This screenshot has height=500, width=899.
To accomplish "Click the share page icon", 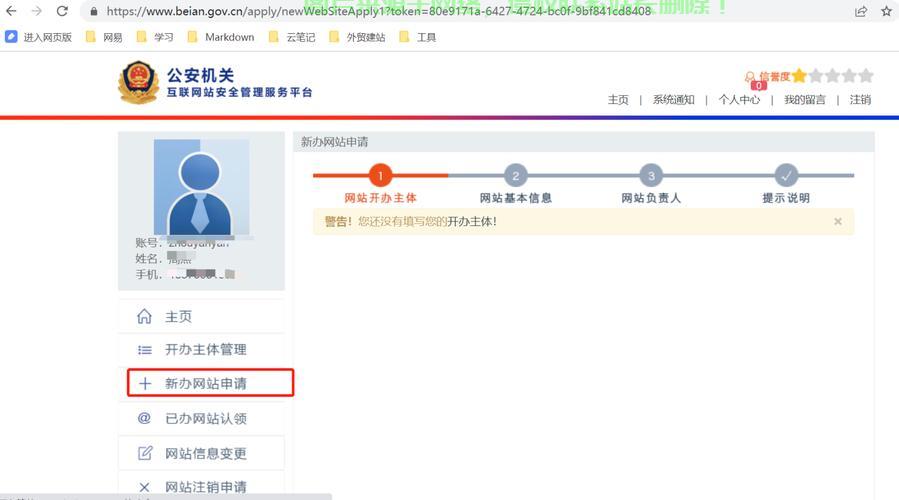I will (x=861, y=11).
